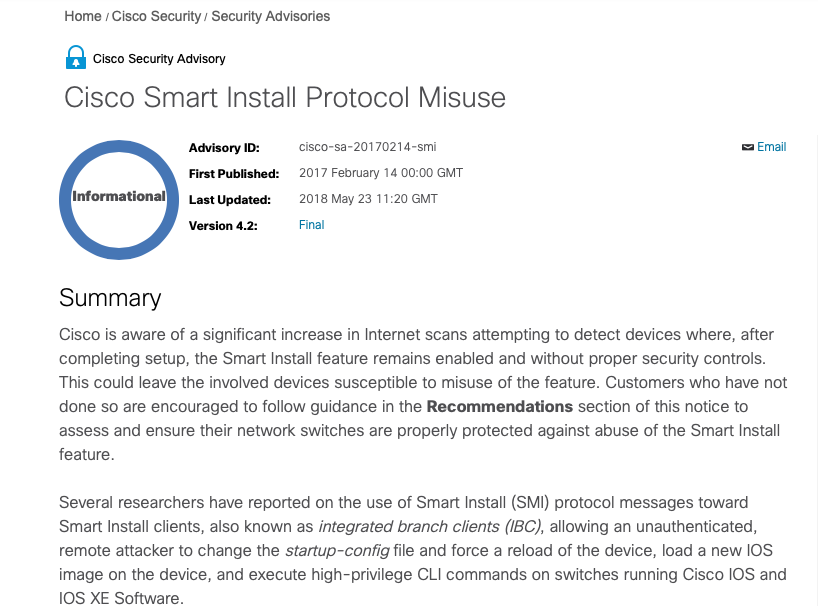The height and width of the screenshot is (606, 818).
Task: Open Cisco Security breadcrumb link
Action: point(156,16)
